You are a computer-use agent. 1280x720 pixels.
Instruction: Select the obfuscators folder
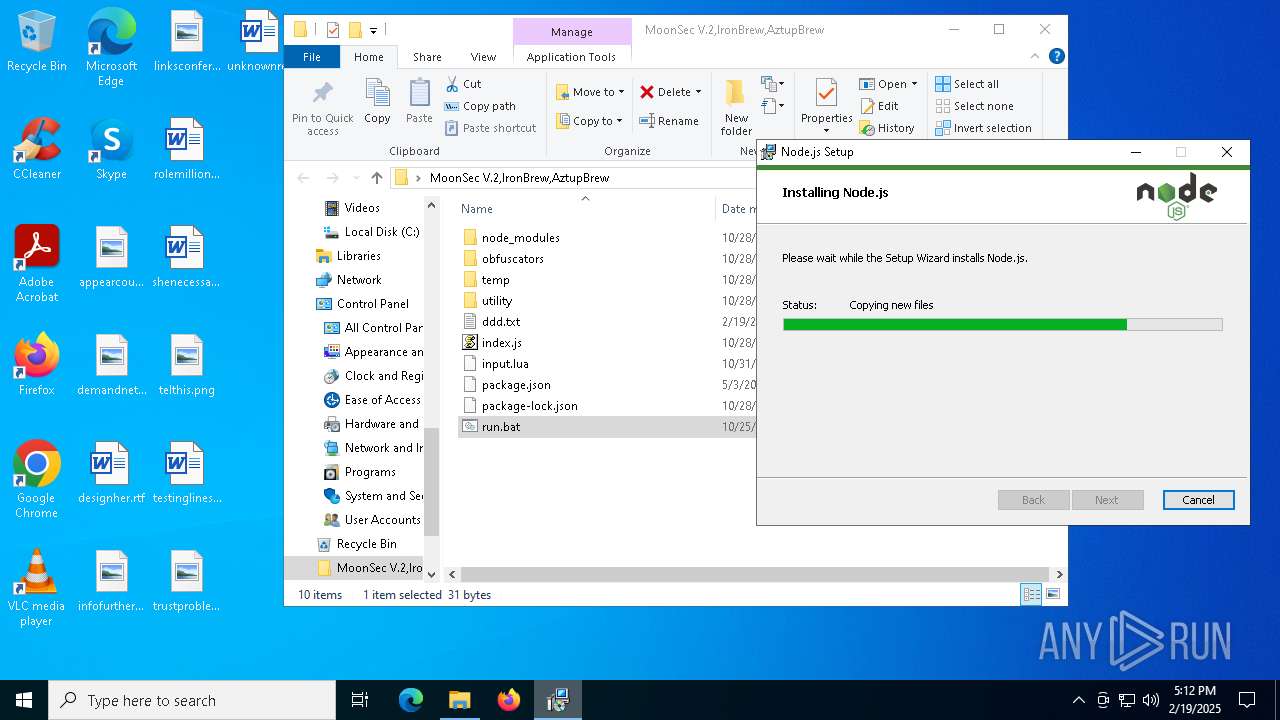[512, 258]
